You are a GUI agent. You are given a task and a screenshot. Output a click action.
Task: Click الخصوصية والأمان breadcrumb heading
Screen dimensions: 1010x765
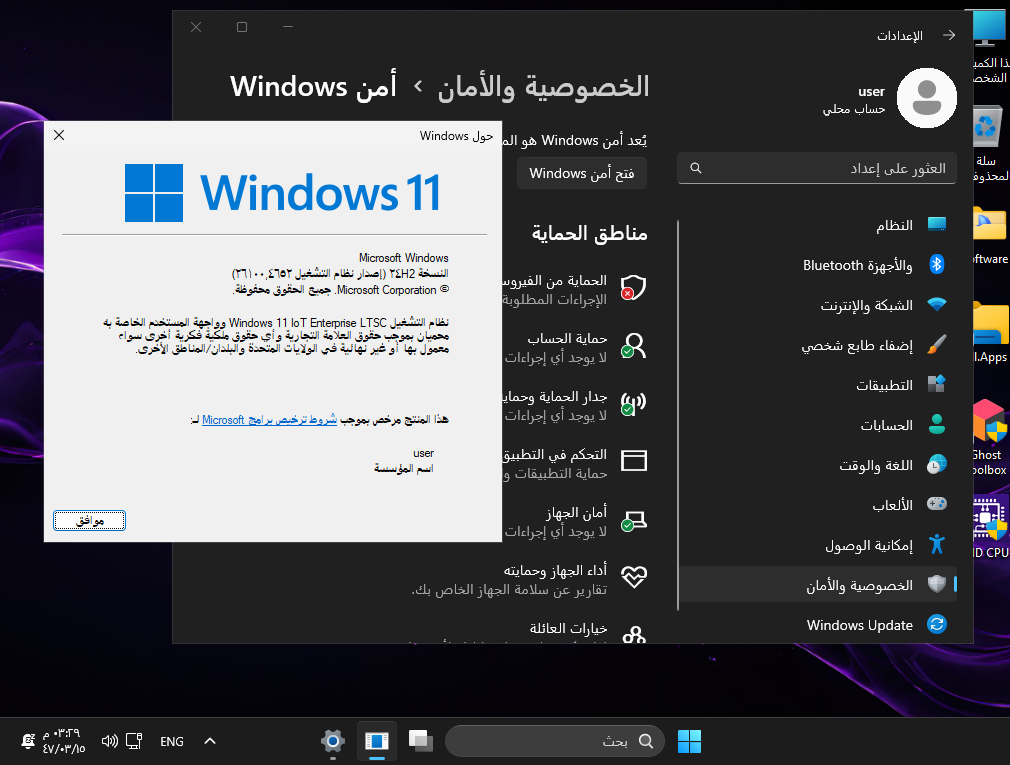(x=543, y=87)
